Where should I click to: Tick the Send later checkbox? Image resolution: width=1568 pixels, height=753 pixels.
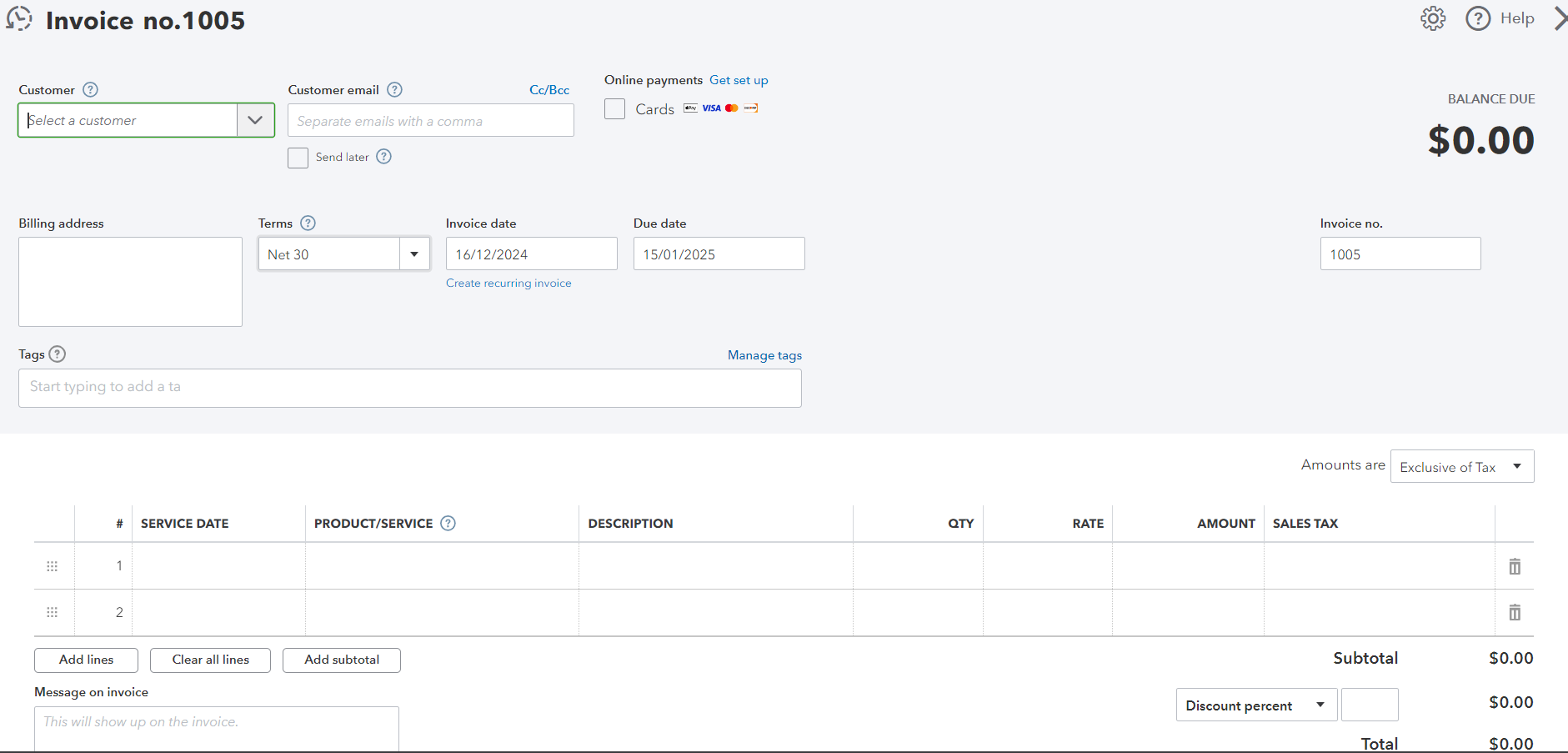298,158
